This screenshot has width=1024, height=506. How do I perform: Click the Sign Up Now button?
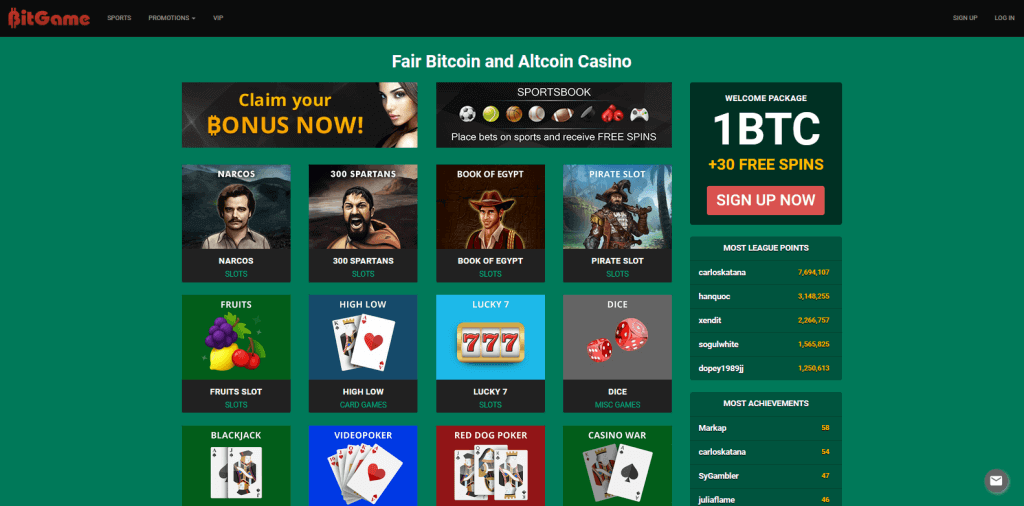(765, 200)
